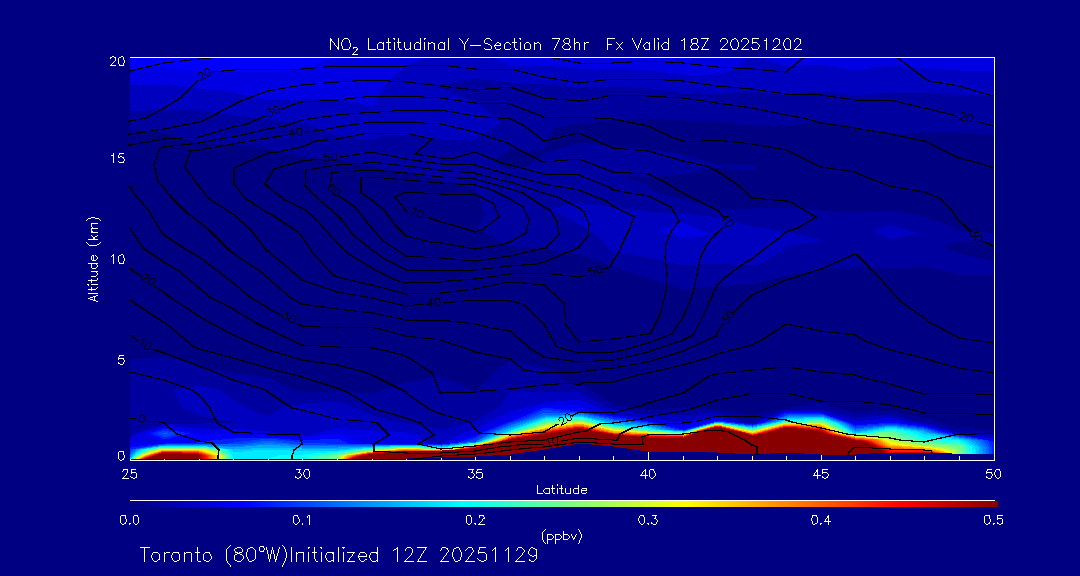
Task: Click the 'Toronto (80°W)Initialized 12Z 20251129' footer text
Action: 339,555
